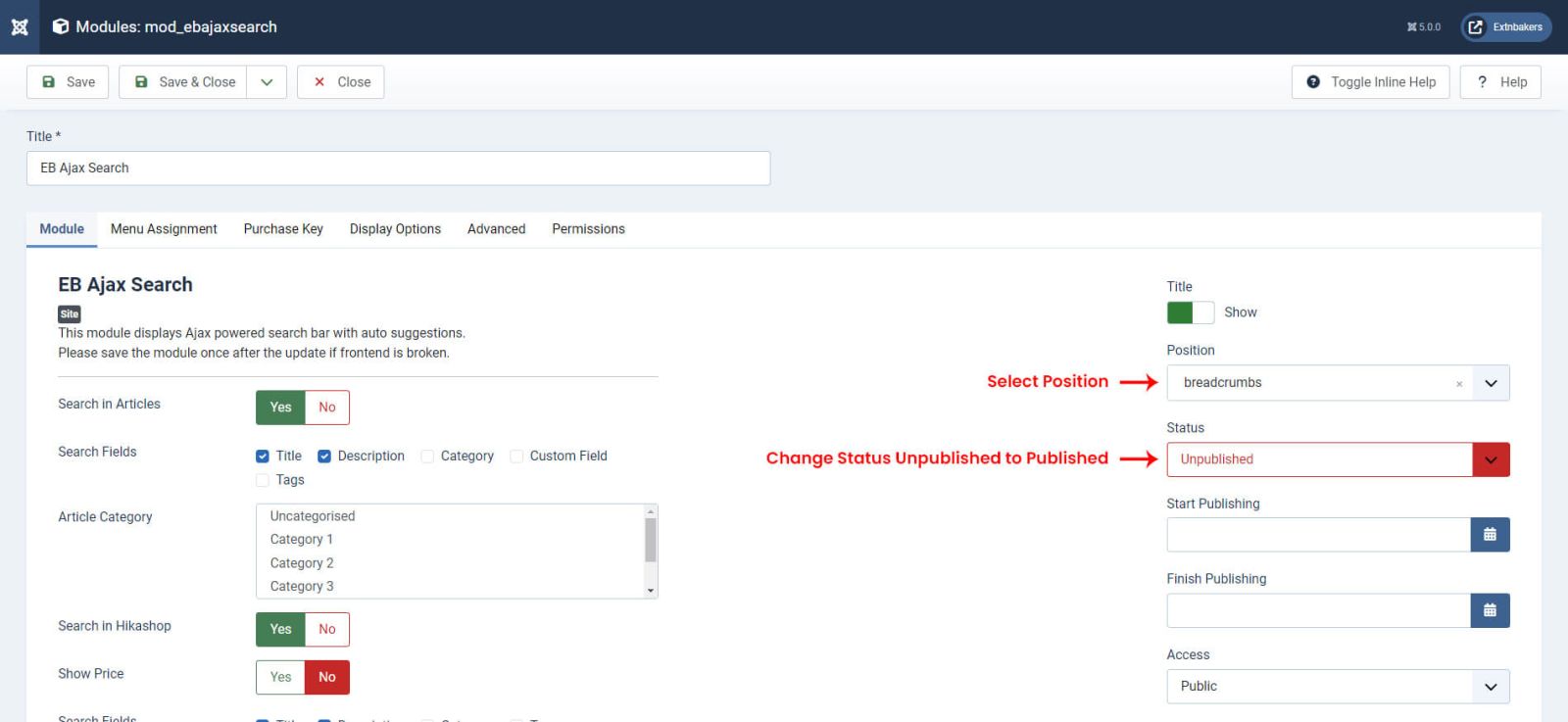Switch to the Advanced tab
1568x722 pixels.
click(496, 229)
